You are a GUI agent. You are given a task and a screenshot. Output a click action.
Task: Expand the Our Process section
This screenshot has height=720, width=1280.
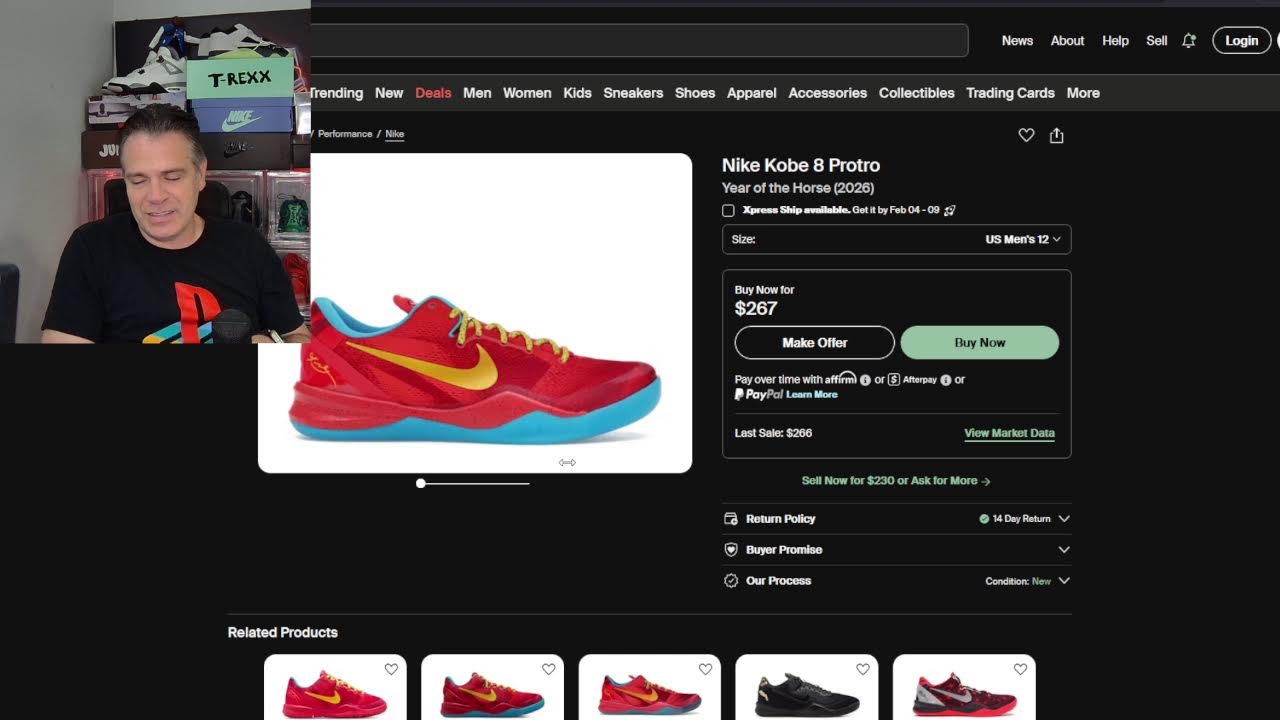point(1064,581)
